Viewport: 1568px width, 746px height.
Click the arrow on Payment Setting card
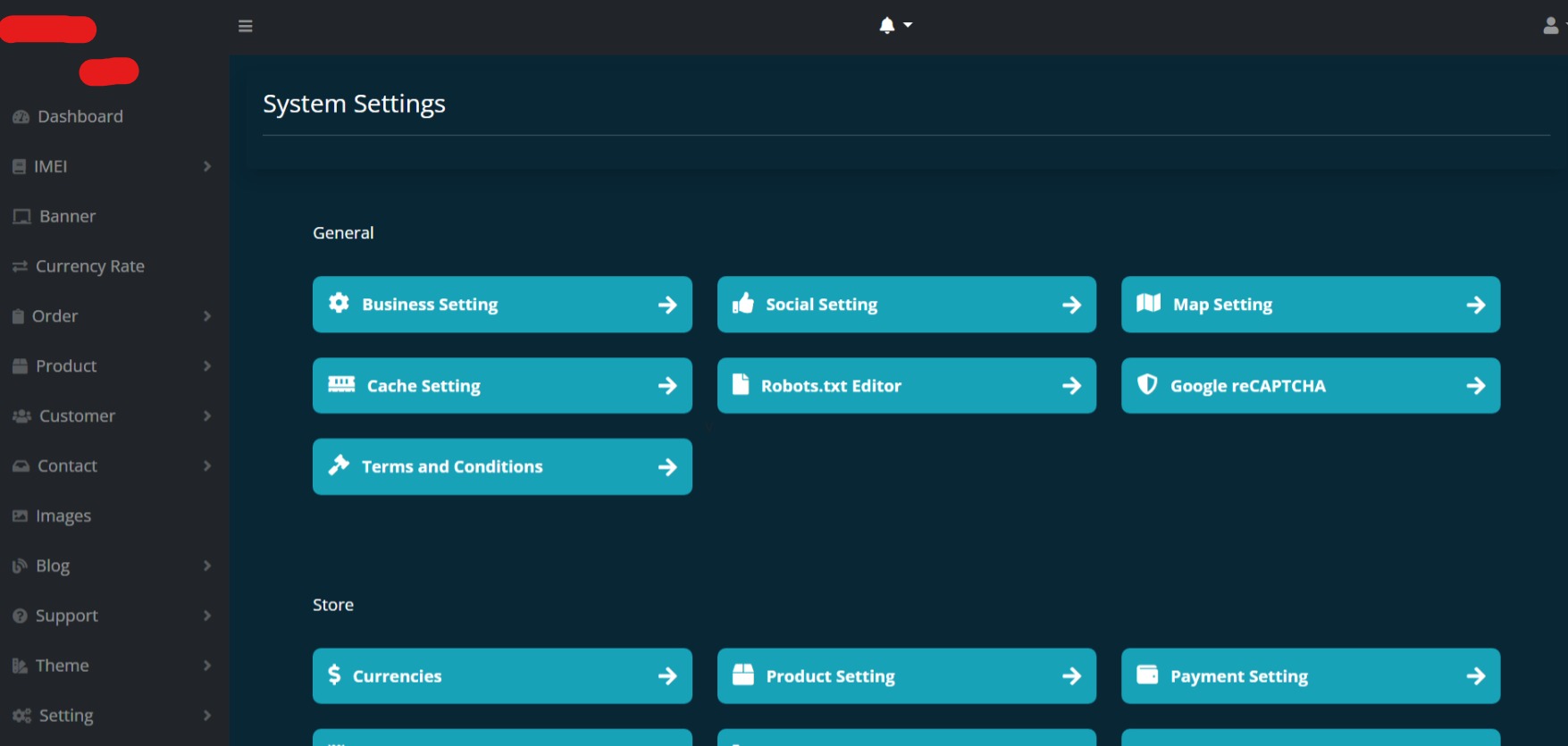[1476, 677]
